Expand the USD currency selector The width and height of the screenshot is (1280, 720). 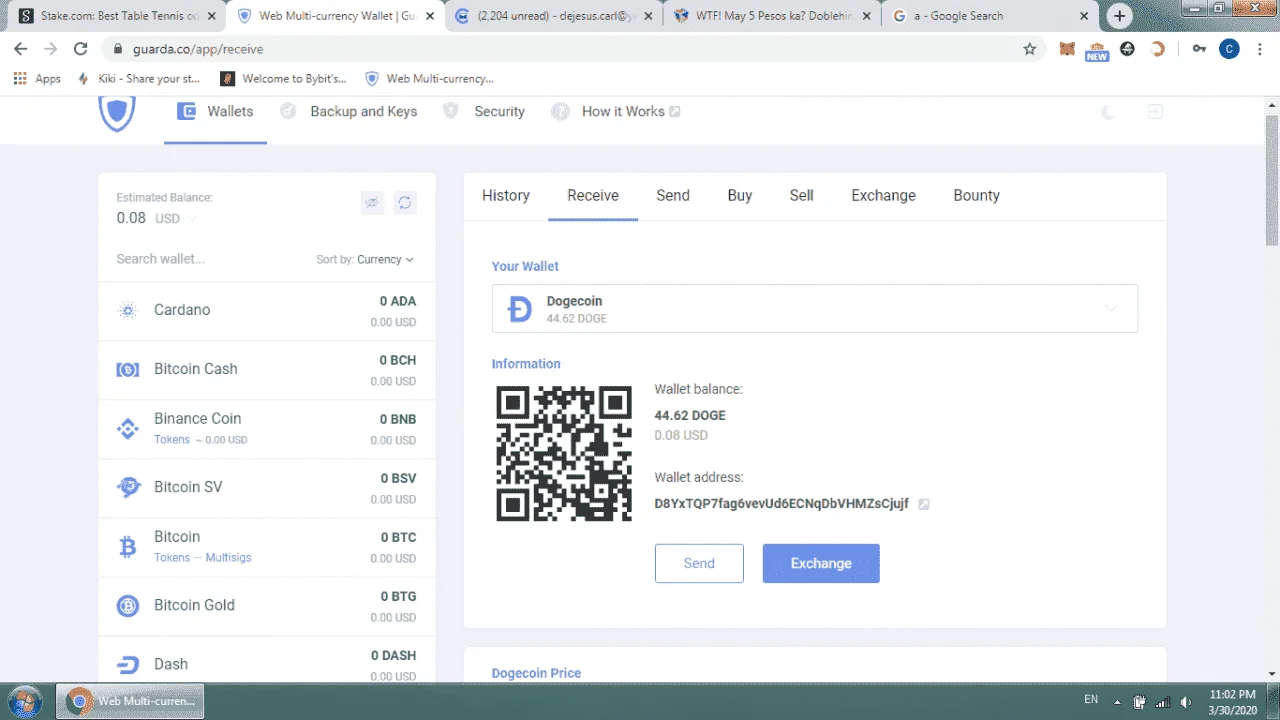coord(176,218)
